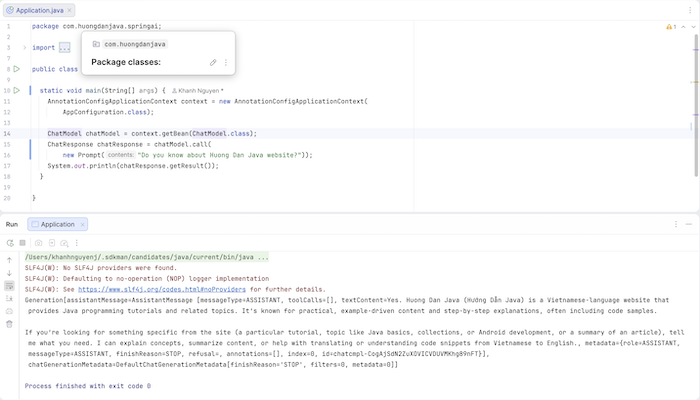
Task: Click the pencil edit icon in package popup
Action: (x=213, y=62)
